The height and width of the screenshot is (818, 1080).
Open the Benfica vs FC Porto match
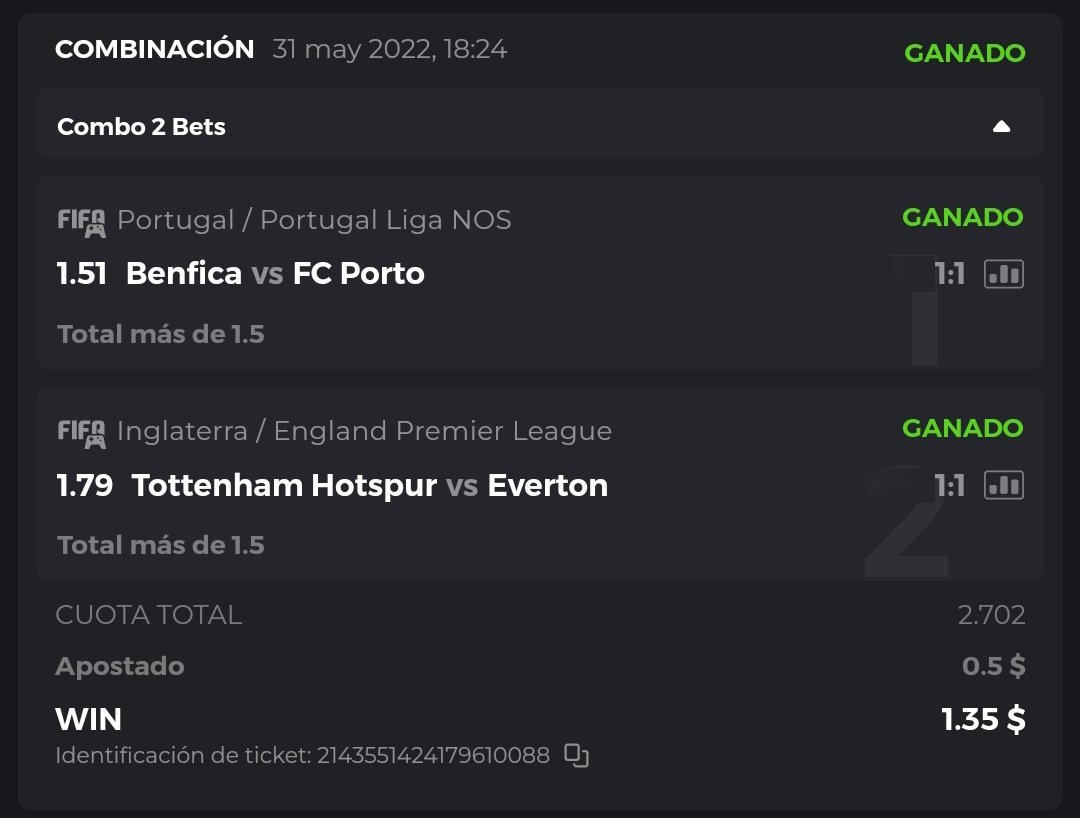(x=275, y=274)
